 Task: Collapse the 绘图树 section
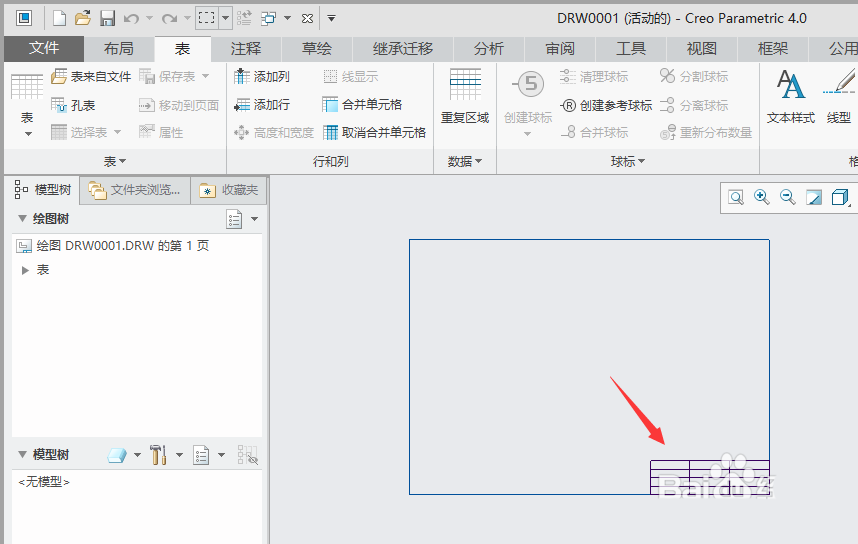pyautogui.click(x=23, y=219)
